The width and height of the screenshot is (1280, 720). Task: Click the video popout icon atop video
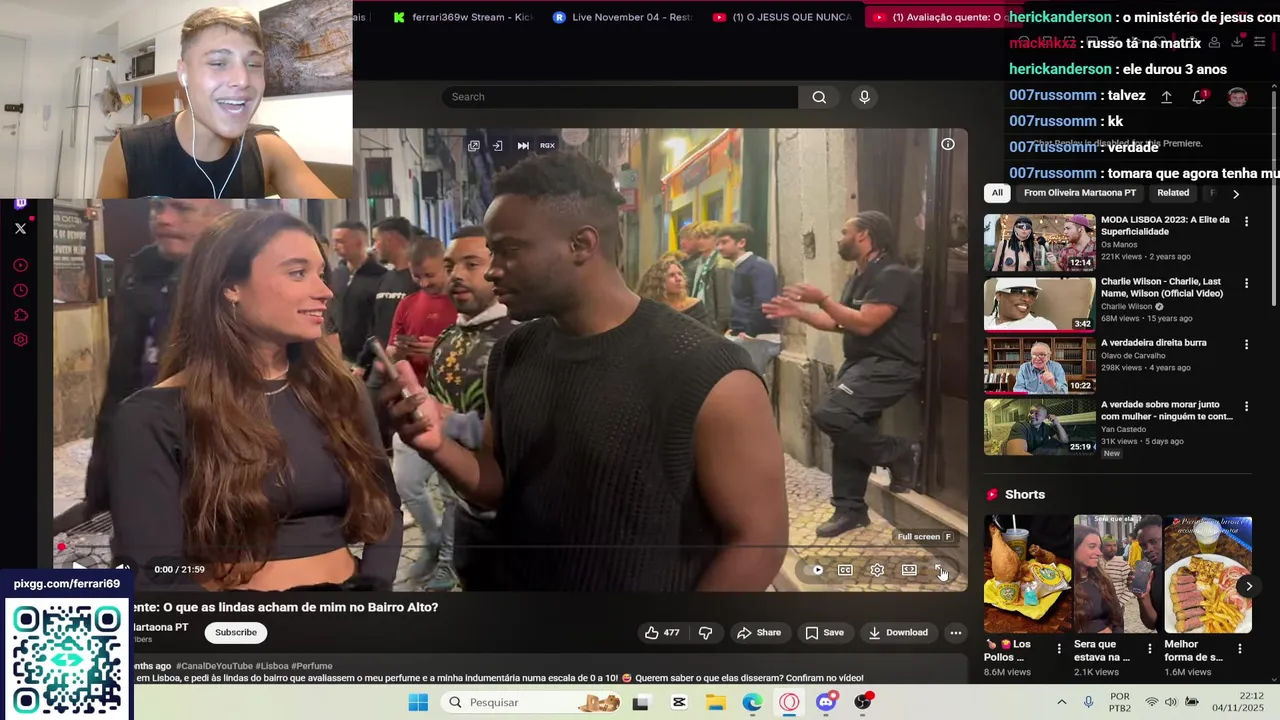pos(474,146)
